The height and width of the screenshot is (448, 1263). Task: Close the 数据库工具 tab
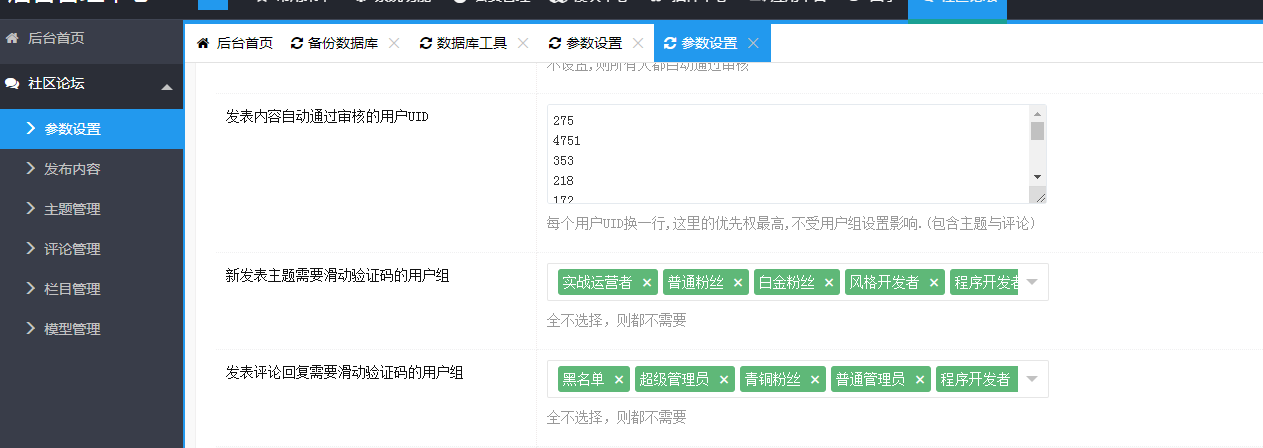pyautogui.click(x=522, y=43)
